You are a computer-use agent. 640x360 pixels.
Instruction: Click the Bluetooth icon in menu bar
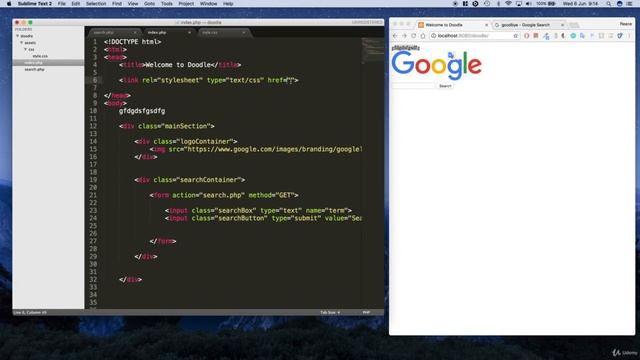click(498, 4)
